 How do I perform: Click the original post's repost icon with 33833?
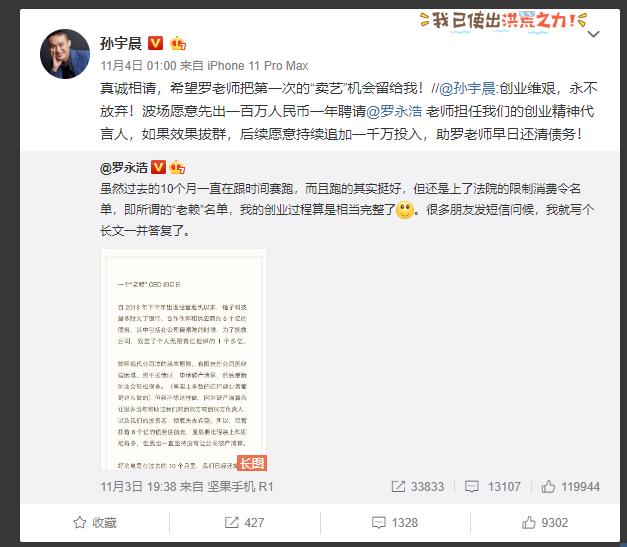click(417, 487)
